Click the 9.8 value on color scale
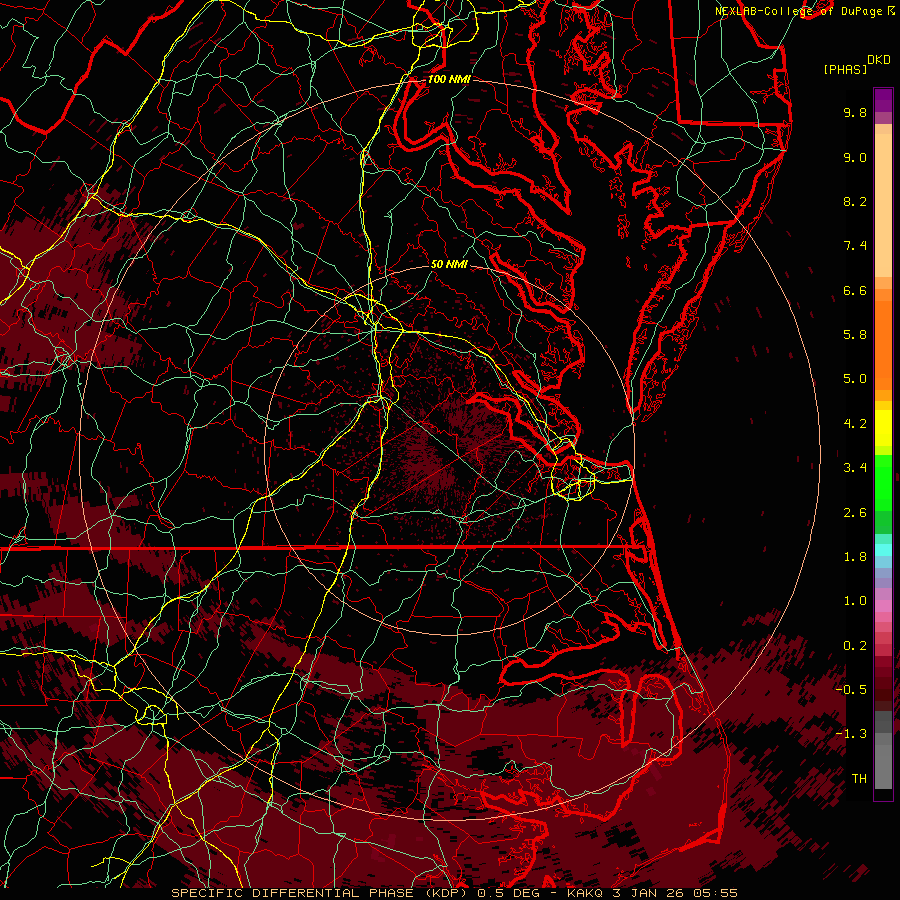The image size is (900, 900). [x=855, y=112]
